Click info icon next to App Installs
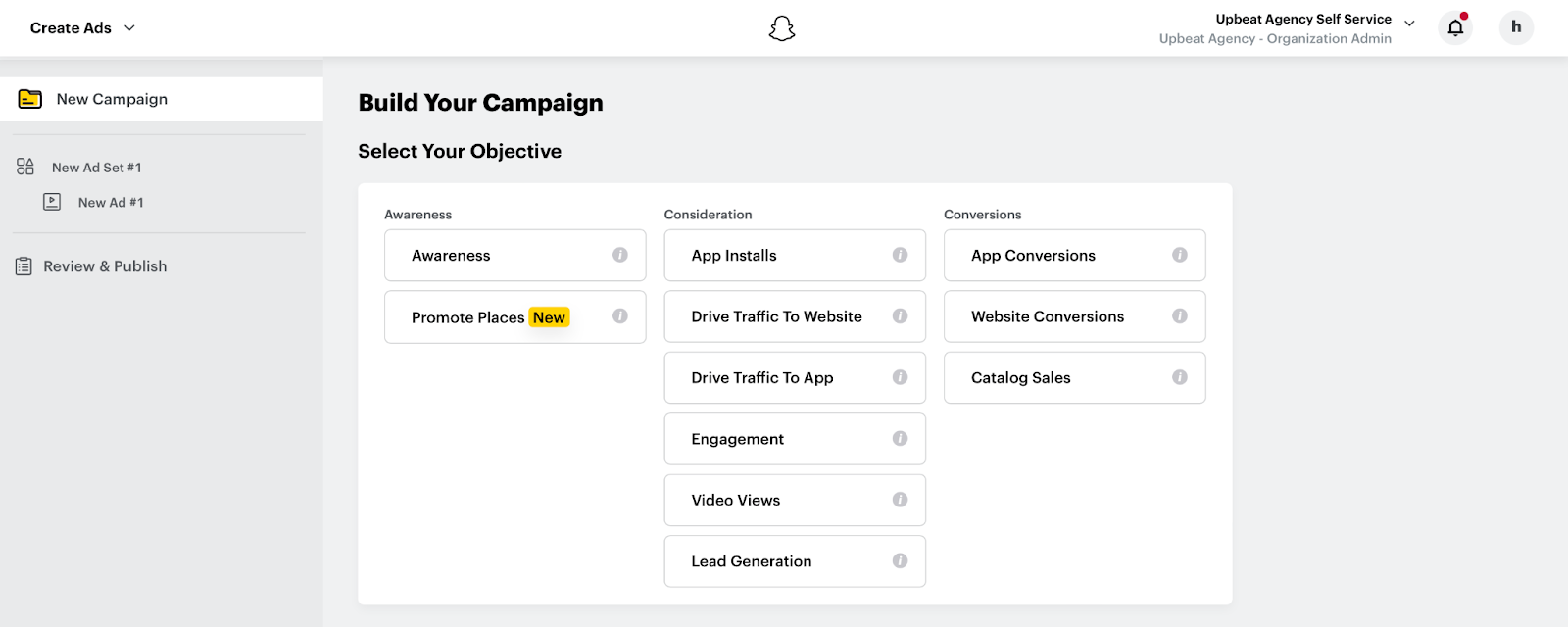 tap(900, 255)
